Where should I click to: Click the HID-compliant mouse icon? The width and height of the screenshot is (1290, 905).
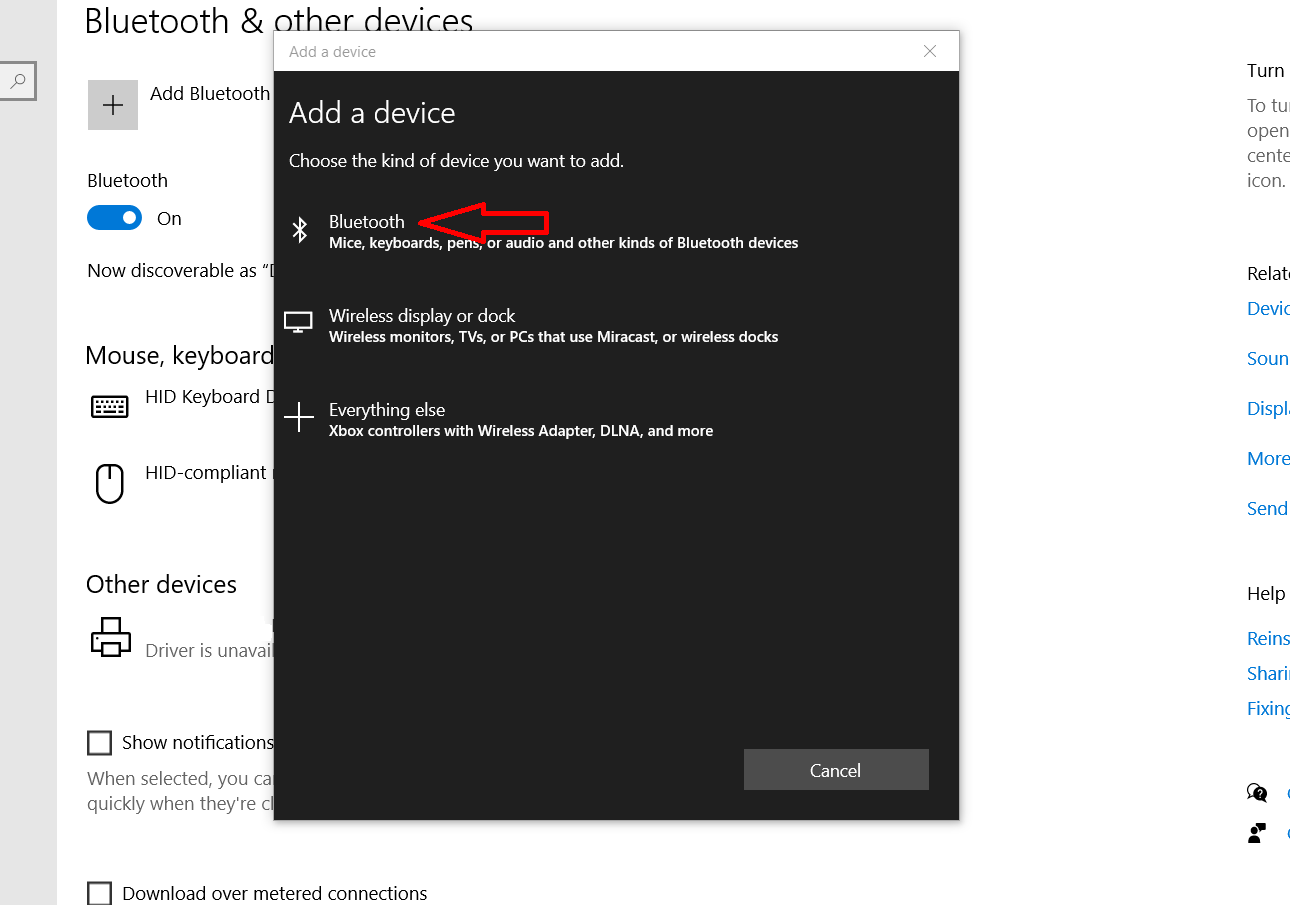[110, 483]
